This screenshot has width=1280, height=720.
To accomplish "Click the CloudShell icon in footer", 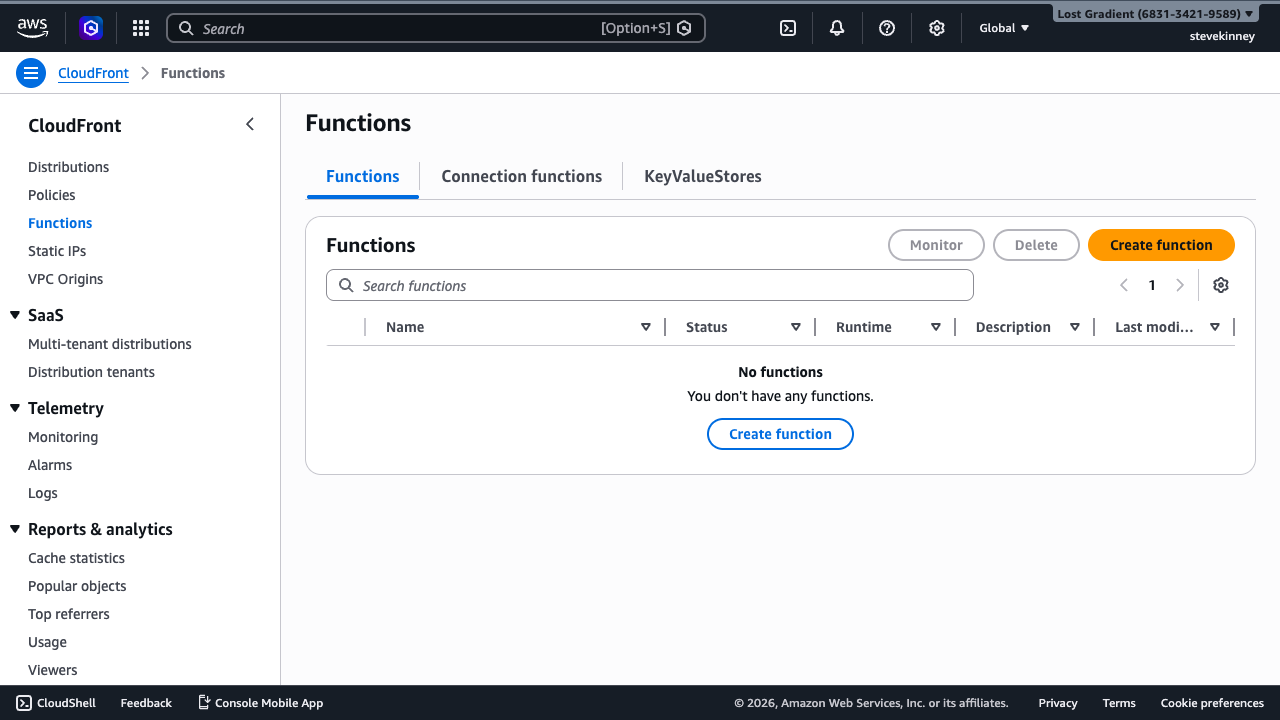I will 24,703.
